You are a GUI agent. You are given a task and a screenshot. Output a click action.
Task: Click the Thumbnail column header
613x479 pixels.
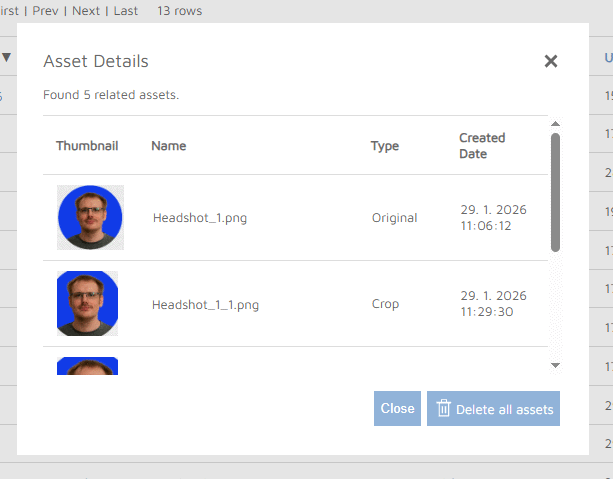coord(87,146)
